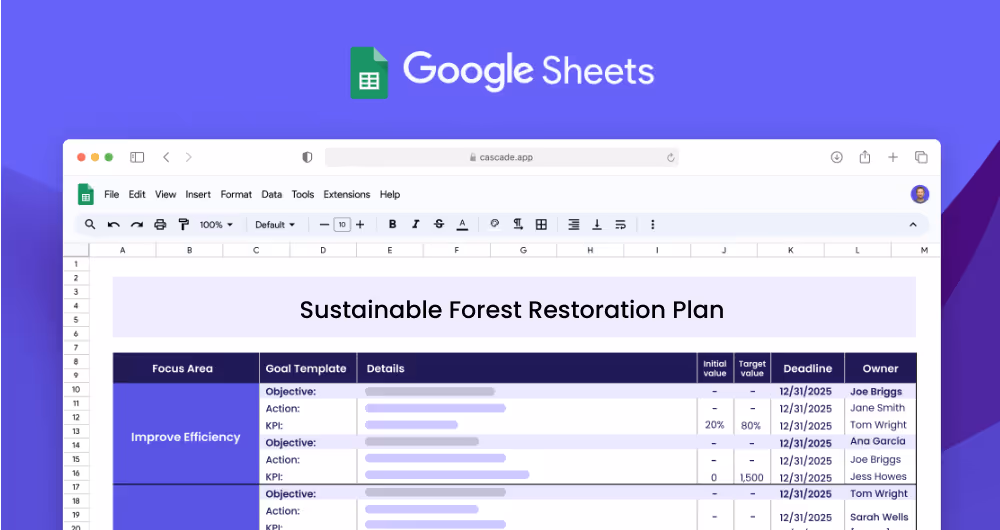The height and width of the screenshot is (530, 1000).
Task: Open the more toolbar options menu
Action: tap(652, 225)
